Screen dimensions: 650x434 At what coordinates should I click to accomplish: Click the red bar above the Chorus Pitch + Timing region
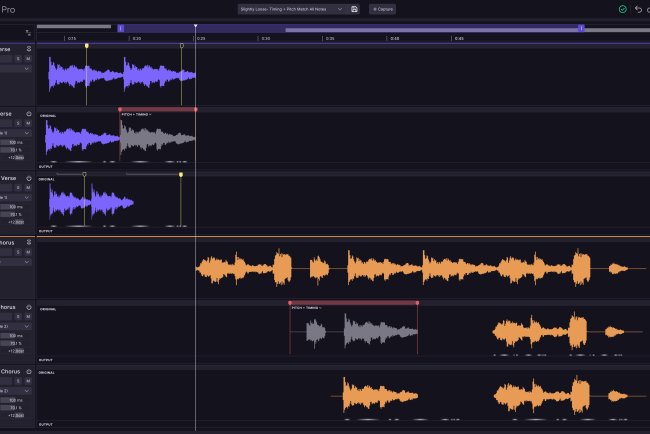354,303
